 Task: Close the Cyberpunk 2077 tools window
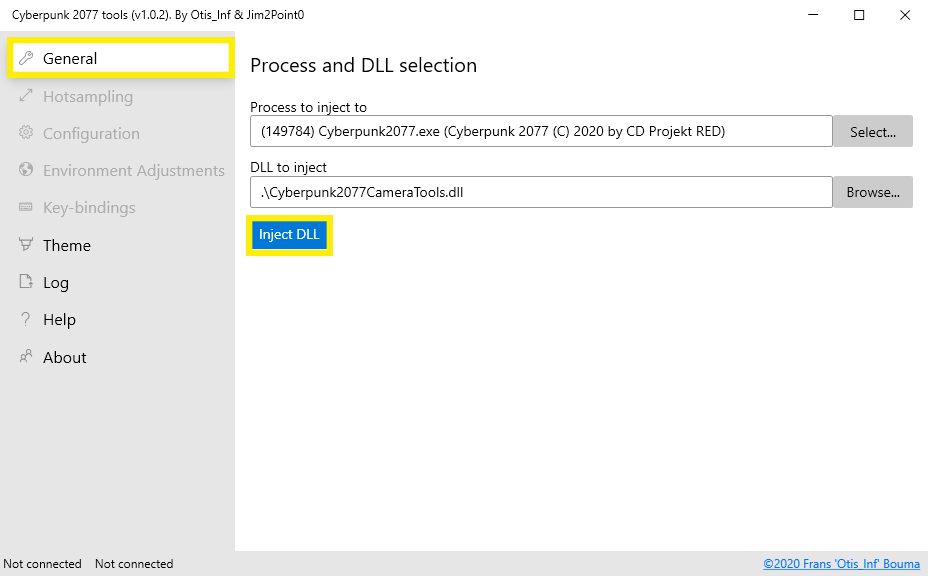(x=904, y=15)
